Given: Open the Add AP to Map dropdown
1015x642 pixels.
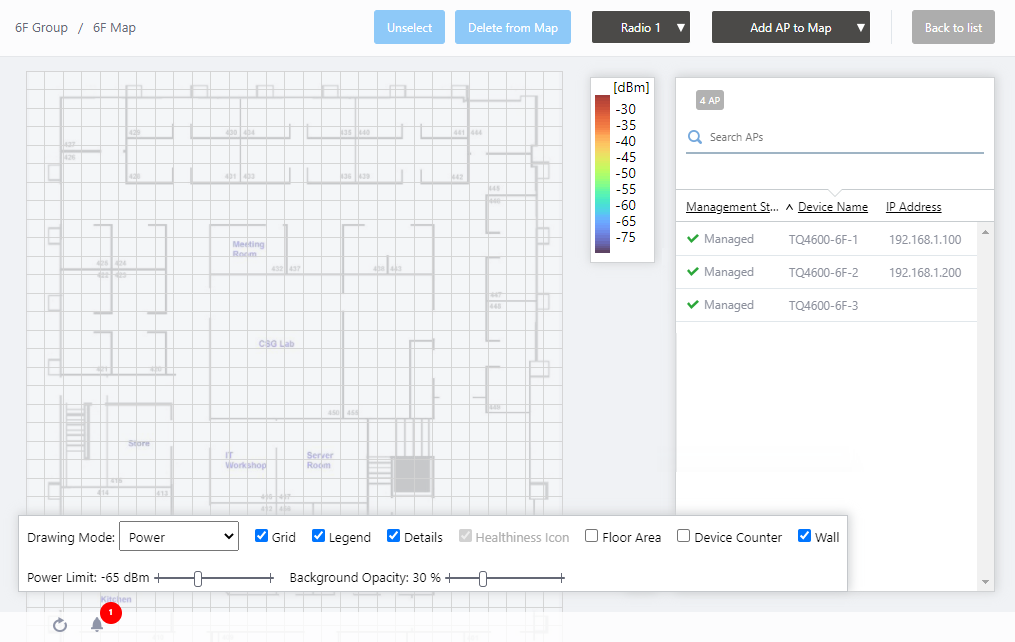Looking at the screenshot, I should [x=790, y=28].
